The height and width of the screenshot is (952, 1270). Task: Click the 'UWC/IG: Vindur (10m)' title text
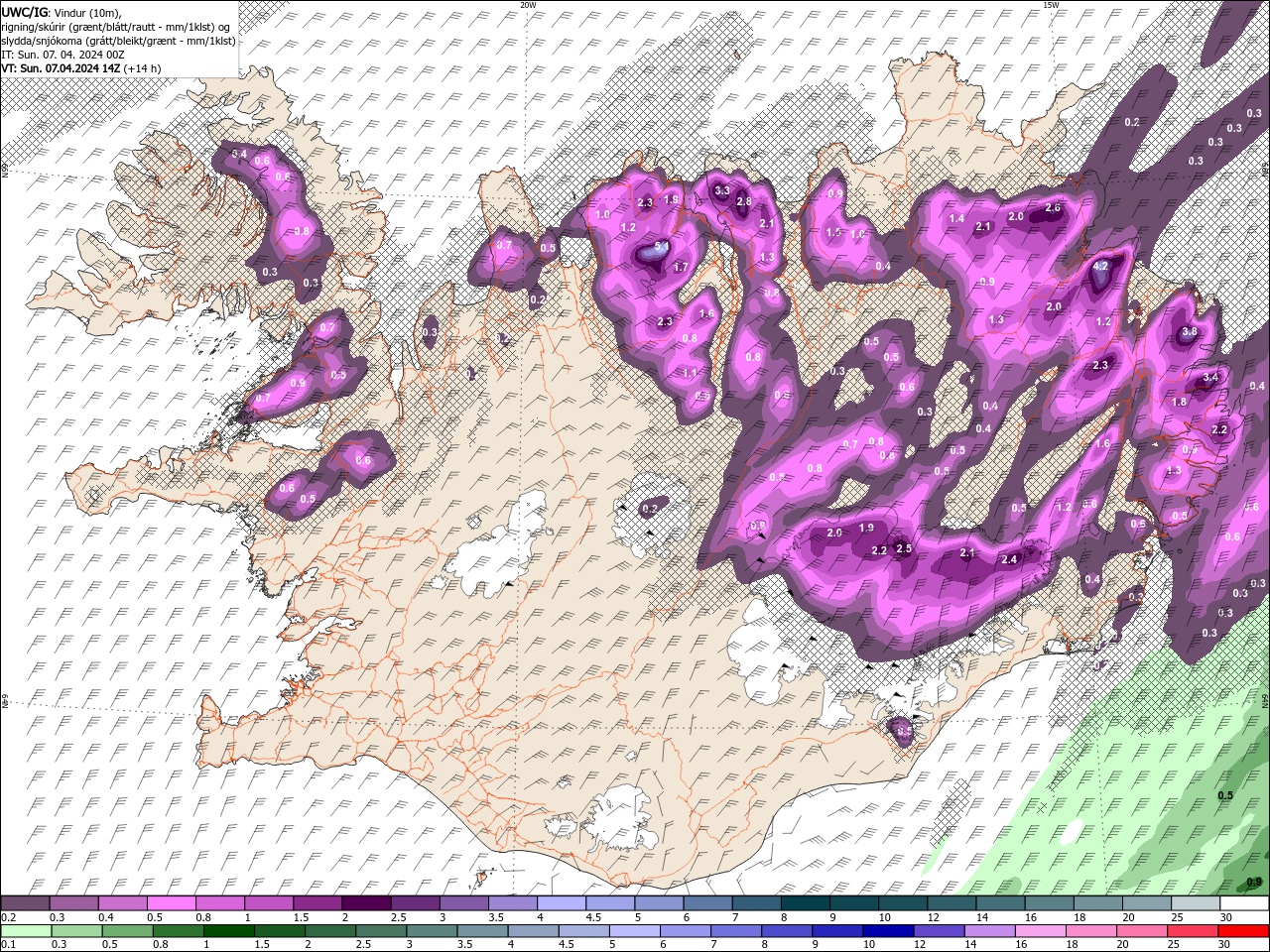point(61,12)
